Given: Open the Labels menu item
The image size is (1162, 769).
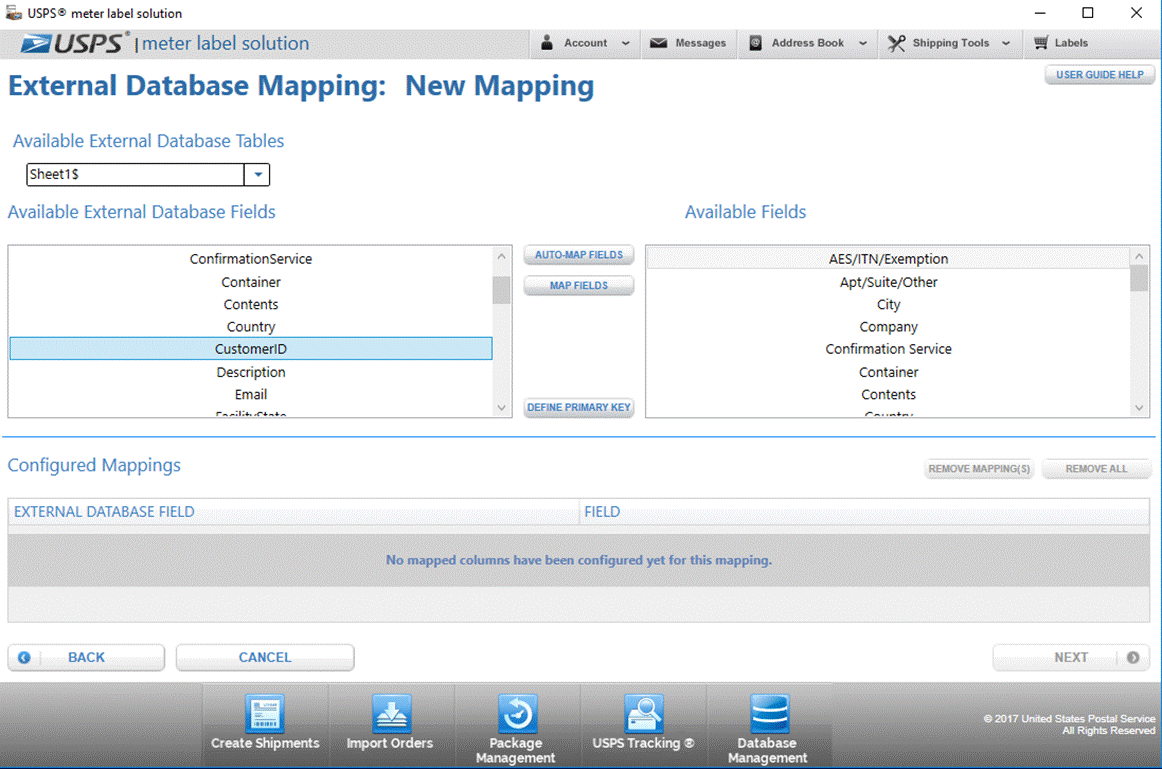Looking at the screenshot, I should click(1061, 44).
